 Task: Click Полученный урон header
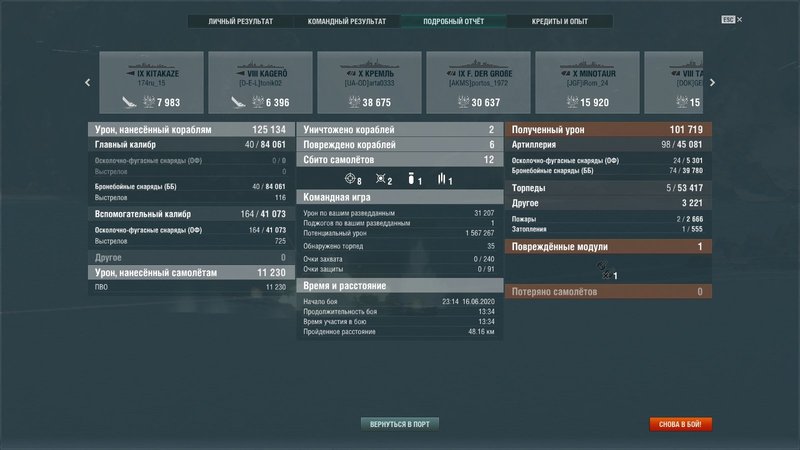(x=608, y=130)
